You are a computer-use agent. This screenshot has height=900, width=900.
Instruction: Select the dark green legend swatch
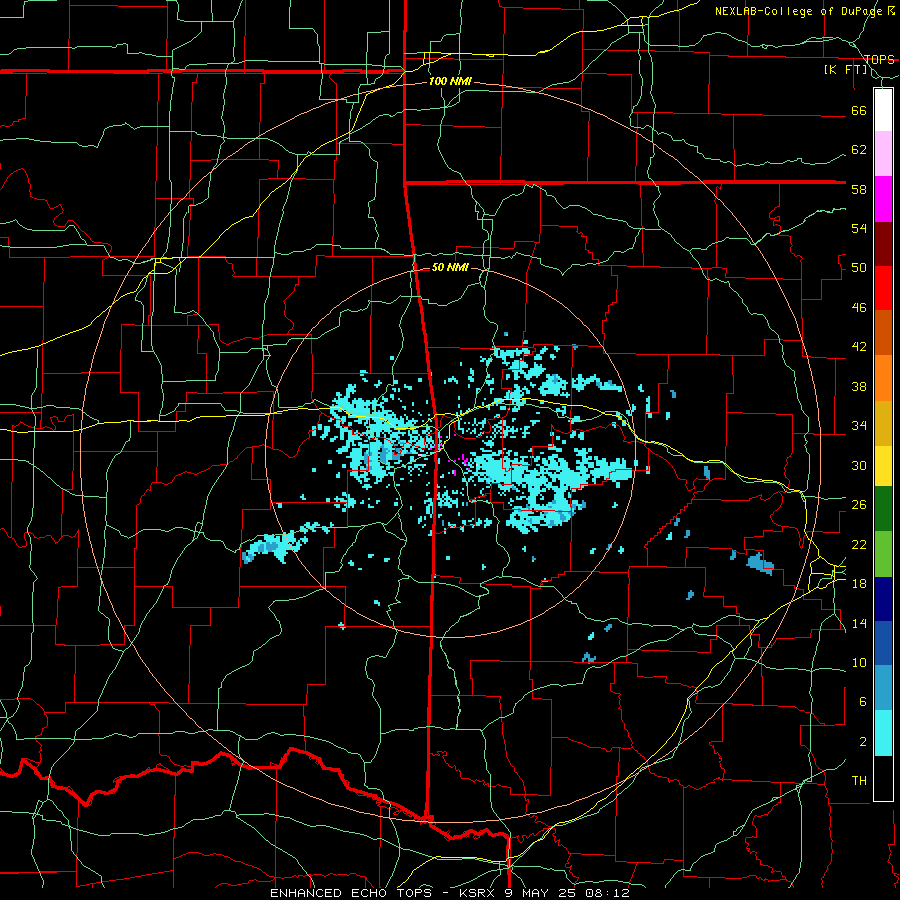[883, 509]
